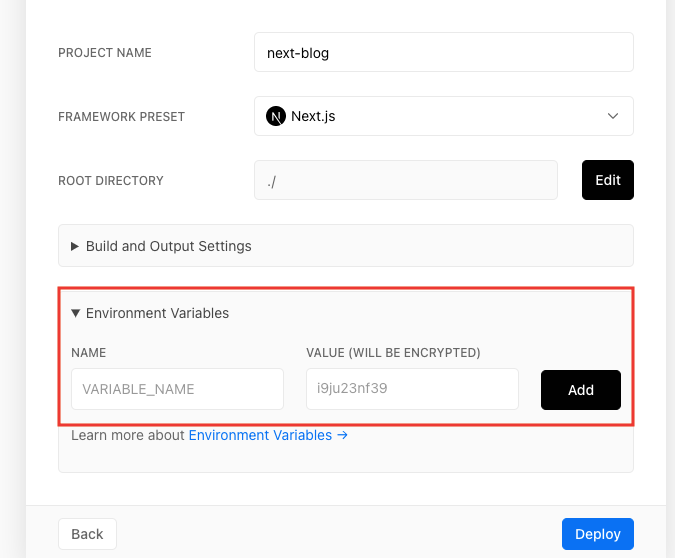The height and width of the screenshot is (558, 675).
Task: Click the Back button
Action: point(87,534)
